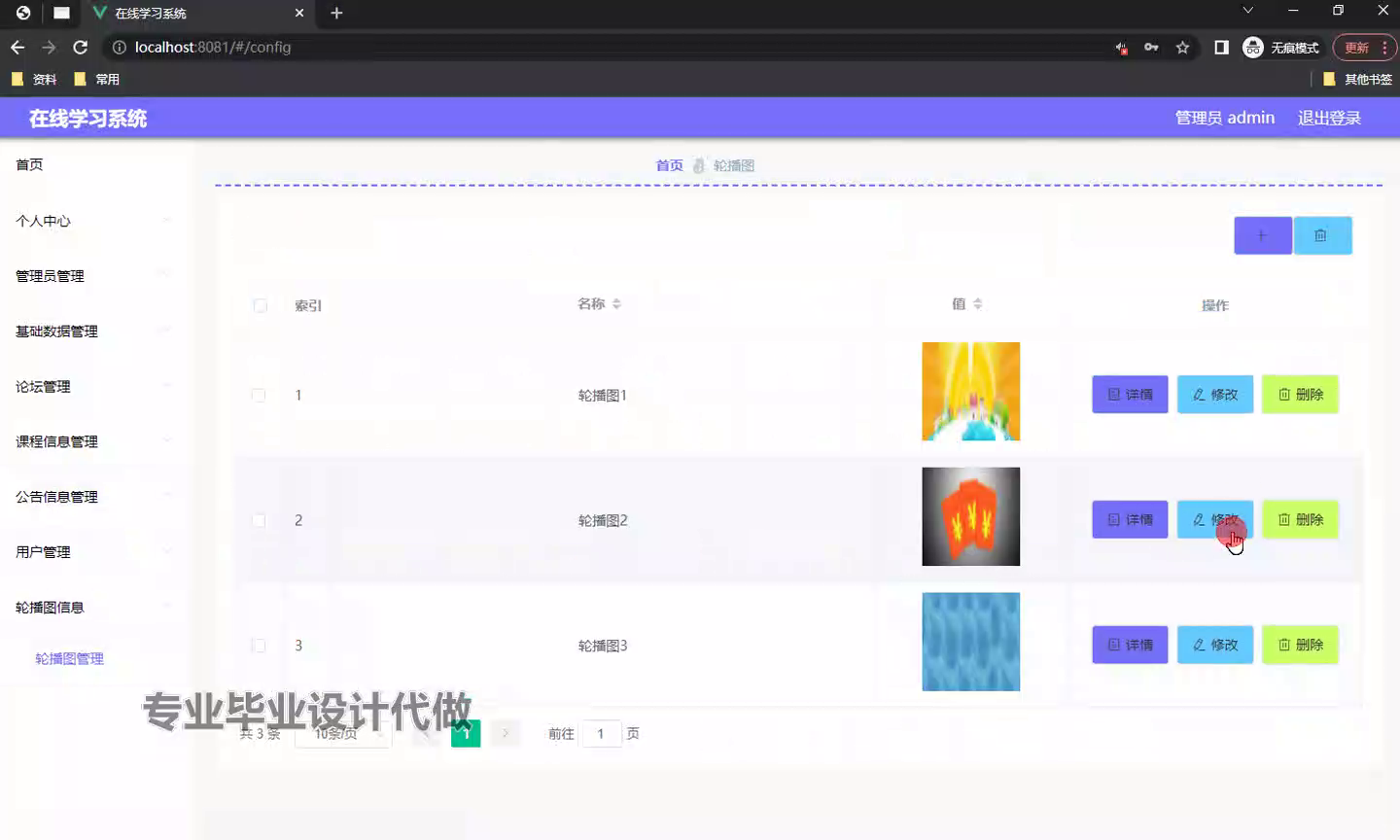
Task: Click 删除 for 轮播图1
Action: 1300,395
